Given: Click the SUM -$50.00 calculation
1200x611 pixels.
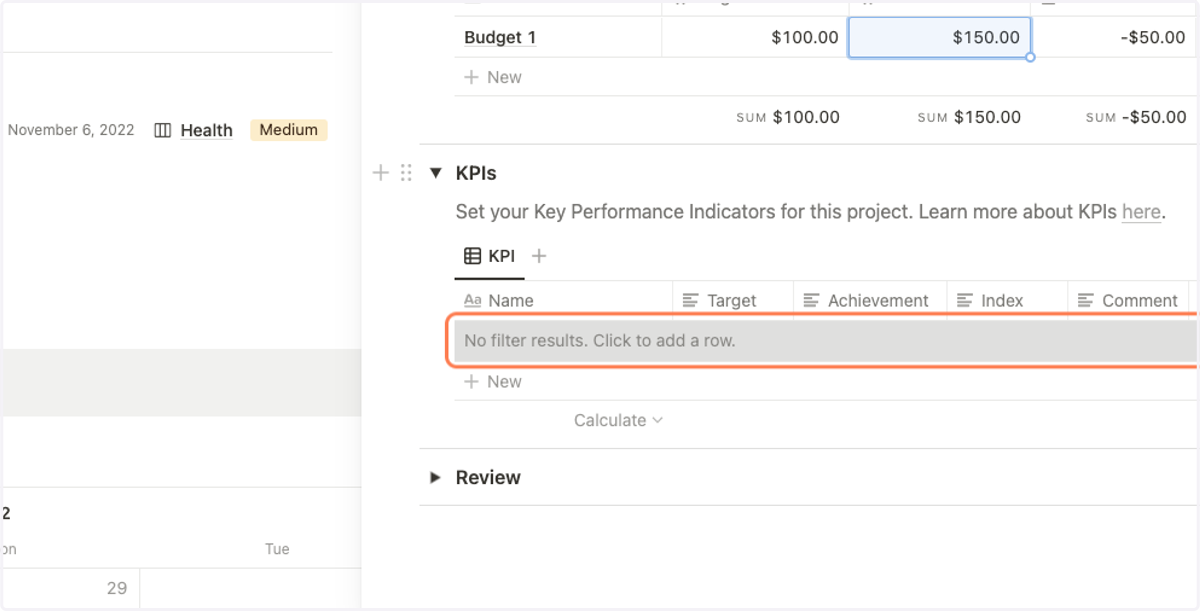Looking at the screenshot, I should point(1136,117).
